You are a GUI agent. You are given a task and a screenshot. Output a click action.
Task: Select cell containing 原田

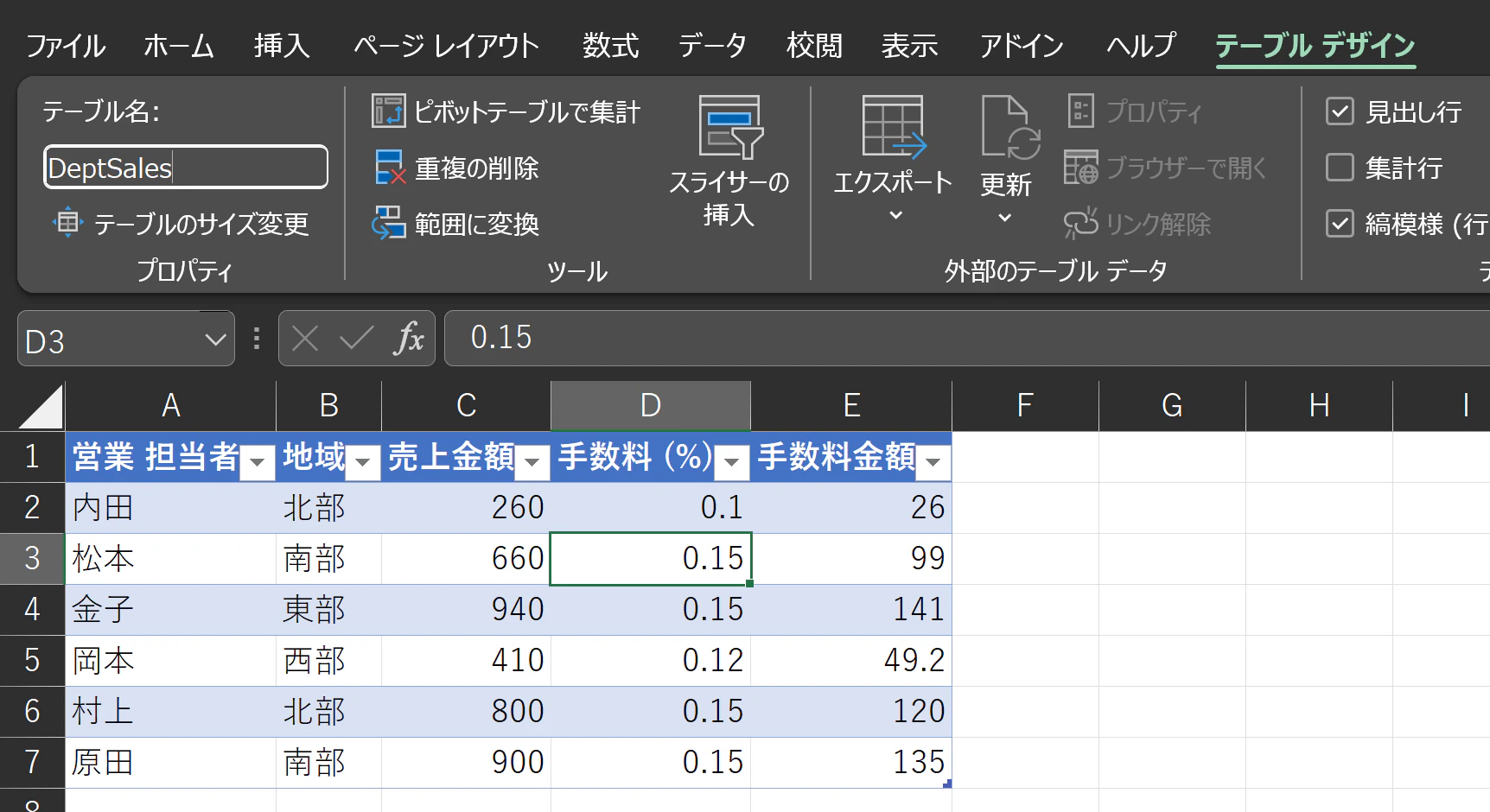pyautogui.click(x=171, y=763)
